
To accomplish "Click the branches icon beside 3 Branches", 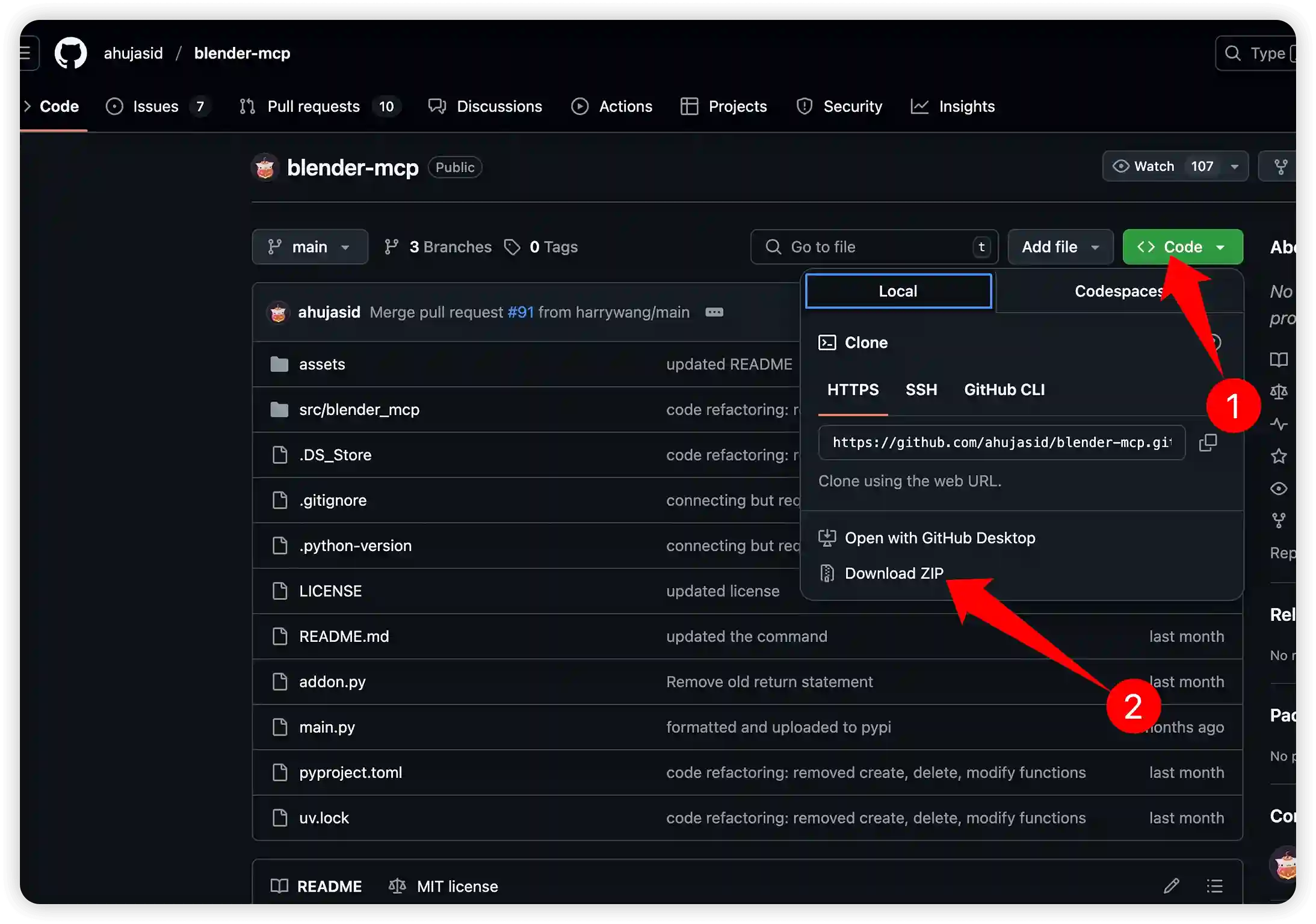I will pyautogui.click(x=392, y=247).
